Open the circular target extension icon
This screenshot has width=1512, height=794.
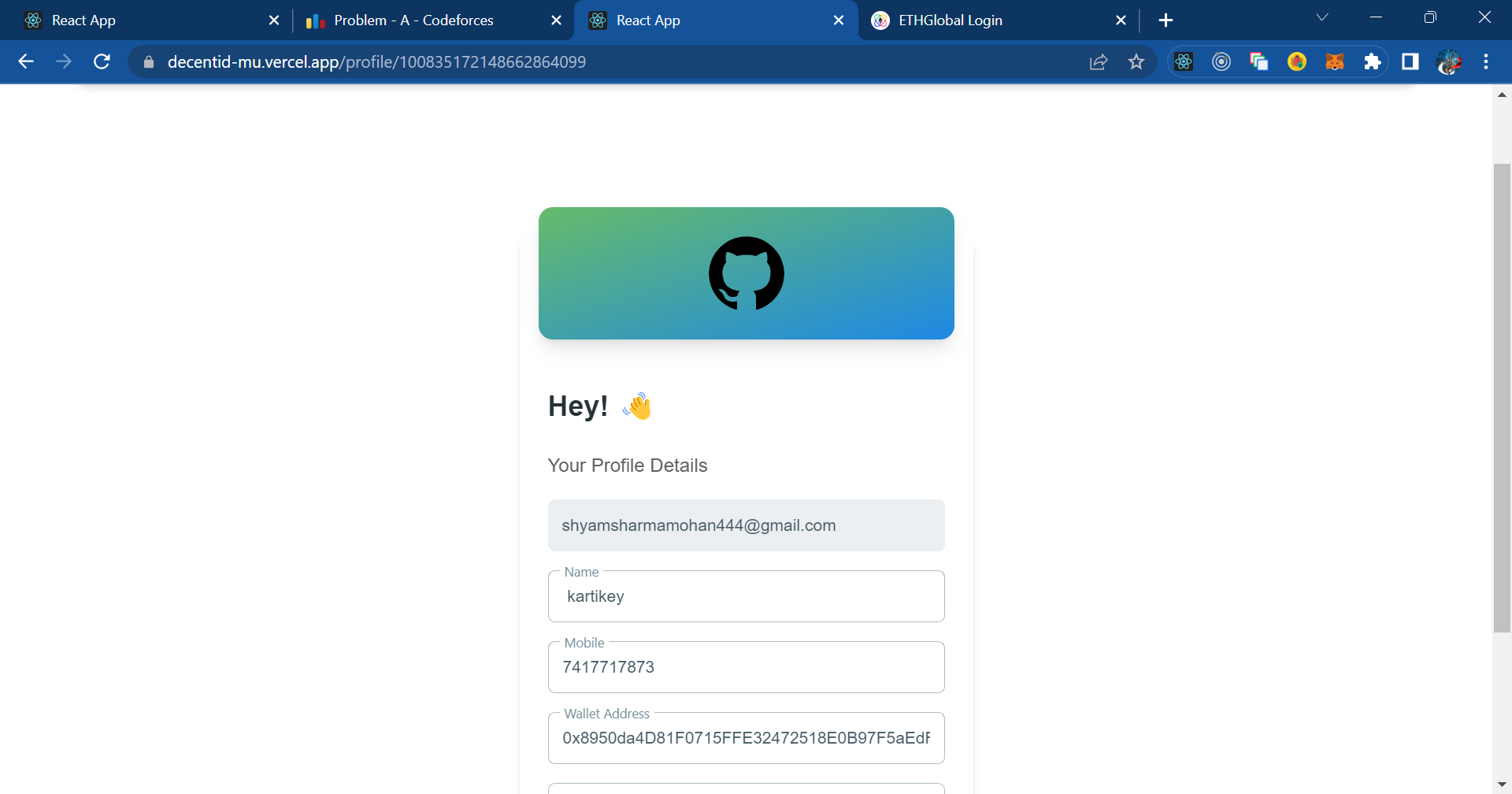pos(1221,61)
